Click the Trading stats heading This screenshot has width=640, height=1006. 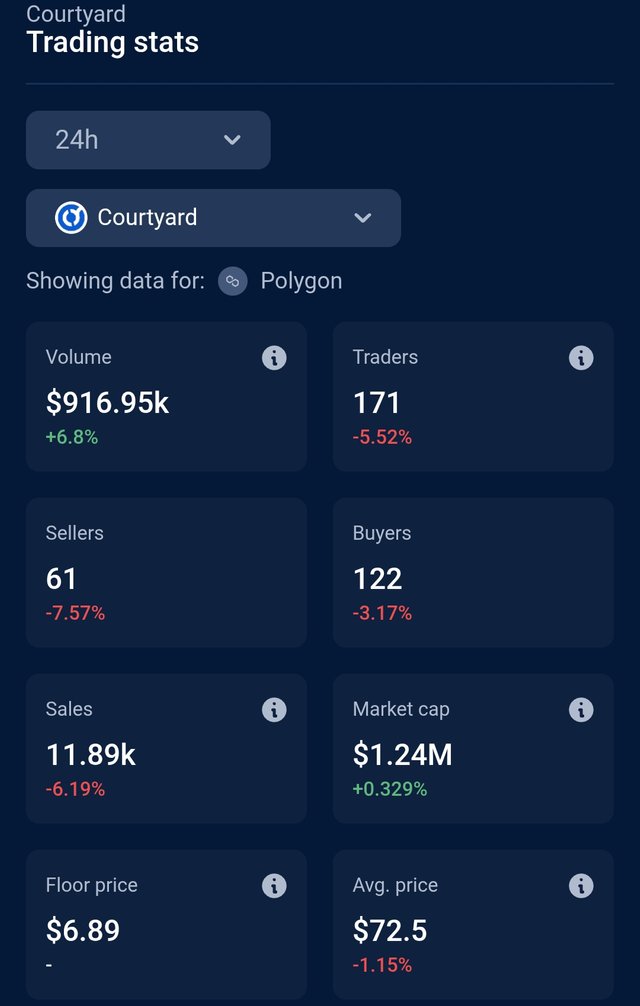click(x=112, y=42)
